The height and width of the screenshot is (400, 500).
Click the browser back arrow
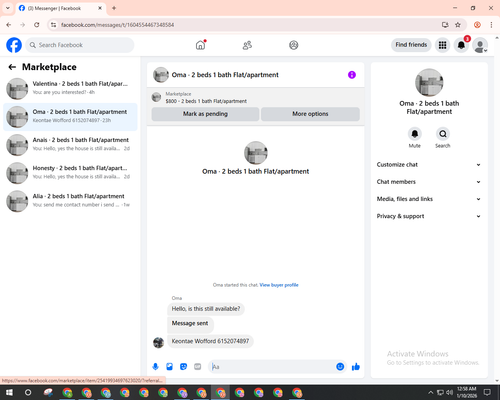click(x=9, y=25)
